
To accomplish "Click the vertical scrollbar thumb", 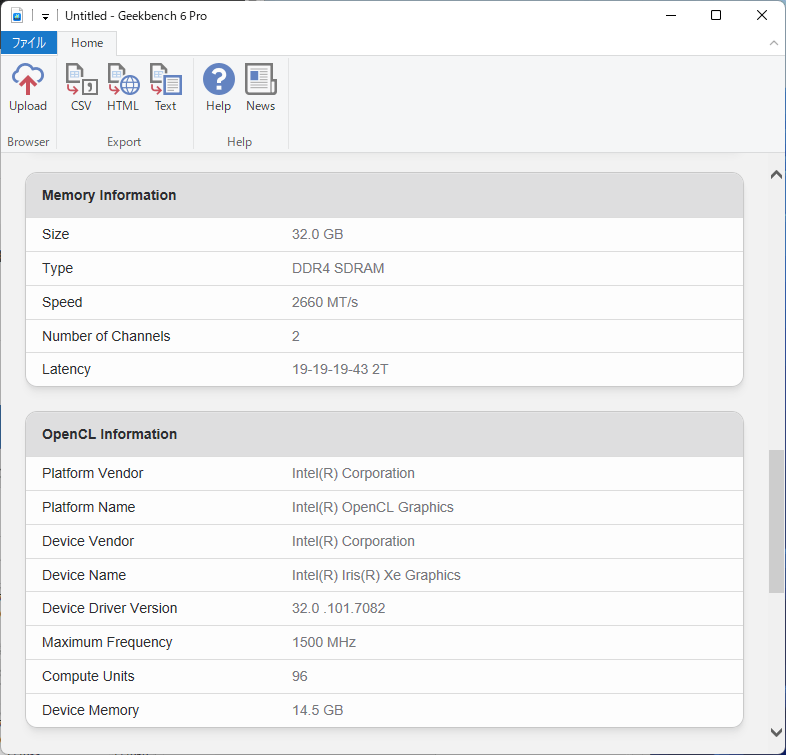I will [x=776, y=520].
